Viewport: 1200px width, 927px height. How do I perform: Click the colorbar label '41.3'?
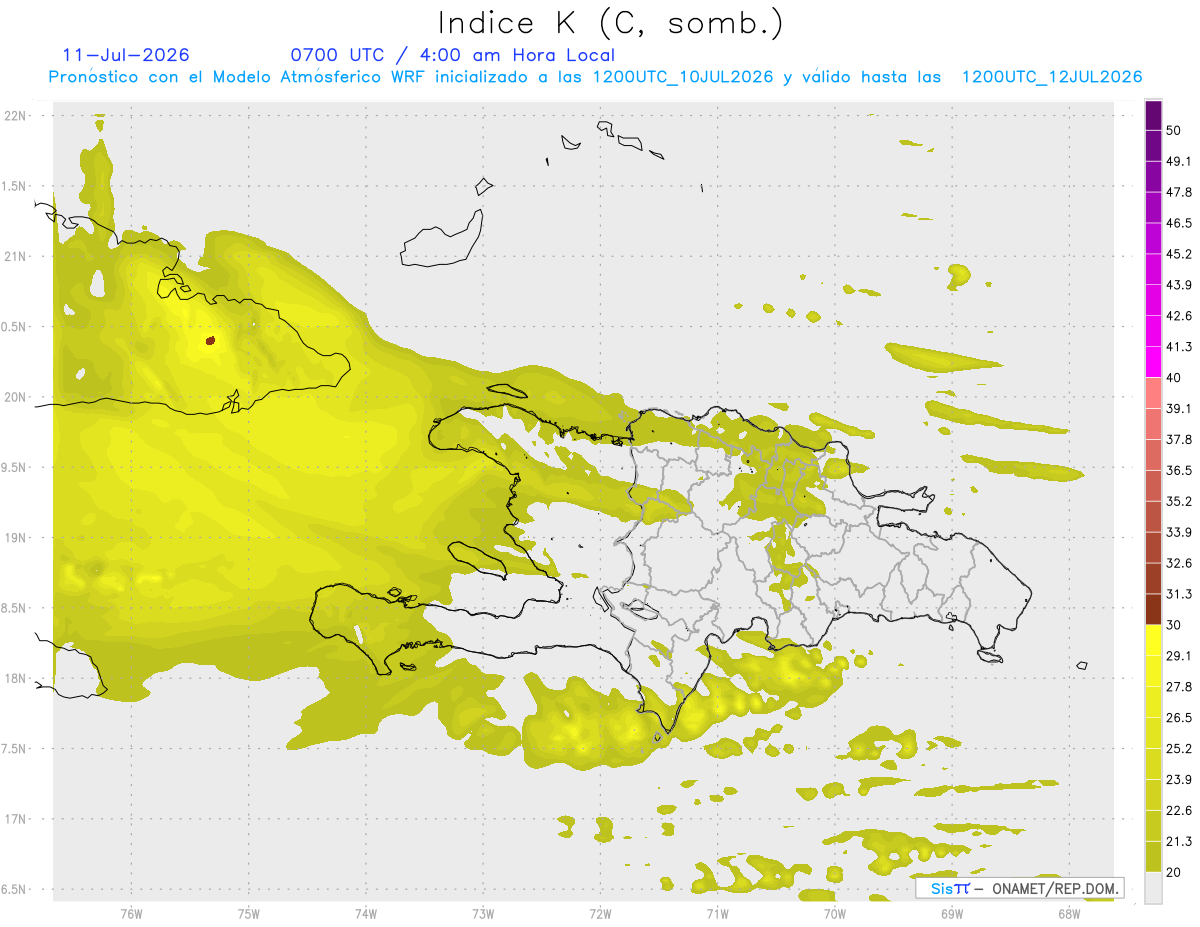click(1179, 347)
